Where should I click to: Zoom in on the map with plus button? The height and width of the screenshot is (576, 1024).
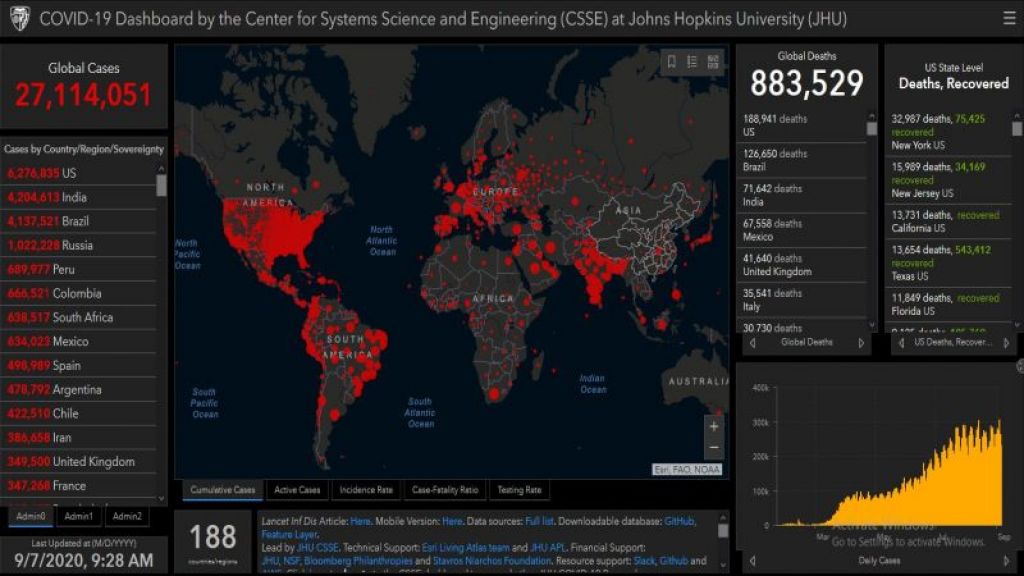tap(713, 427)
